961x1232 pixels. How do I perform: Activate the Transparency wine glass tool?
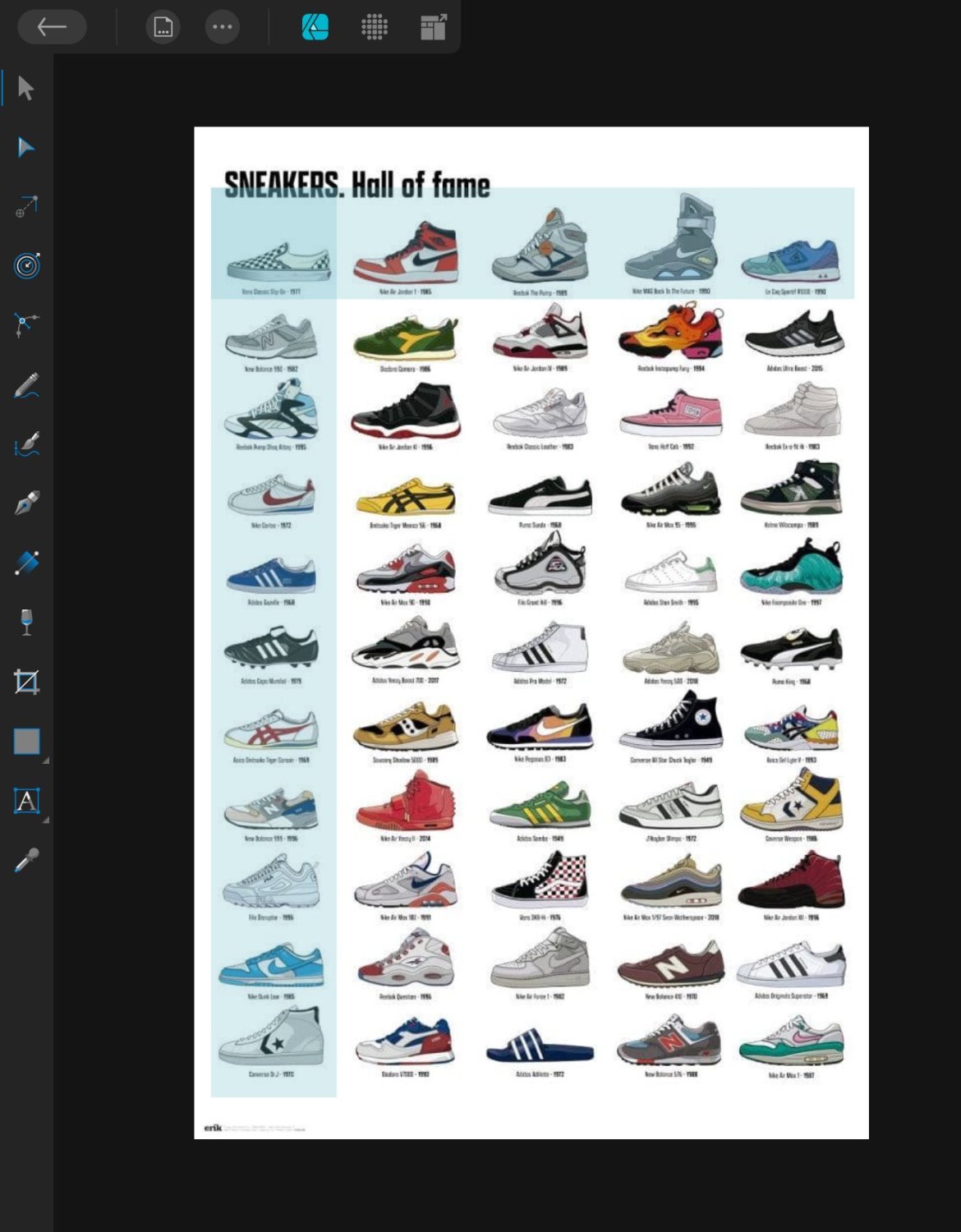click(26, 622)
